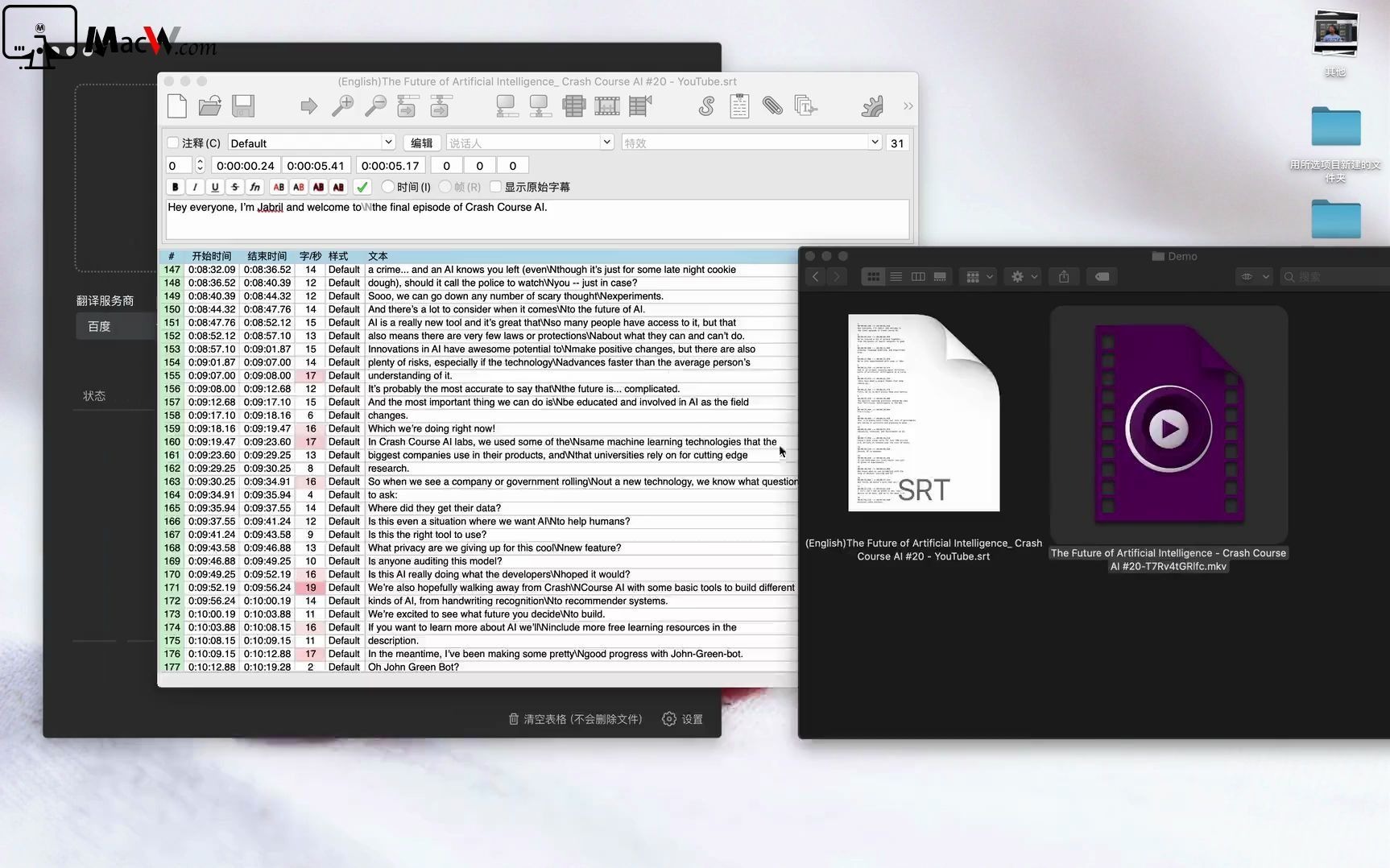The image size is (1390, 868).
Task: Click subtitle row 177 "Oh John Green Bot?"
Action: tap(478, 667)
